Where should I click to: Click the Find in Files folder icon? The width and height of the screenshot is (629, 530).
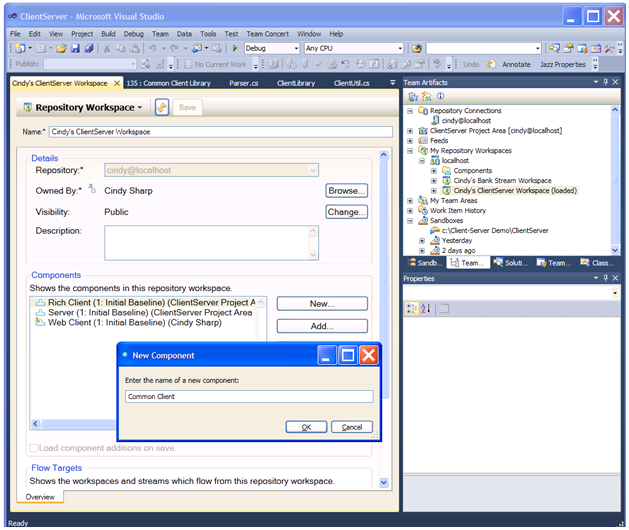pos(417,49)
